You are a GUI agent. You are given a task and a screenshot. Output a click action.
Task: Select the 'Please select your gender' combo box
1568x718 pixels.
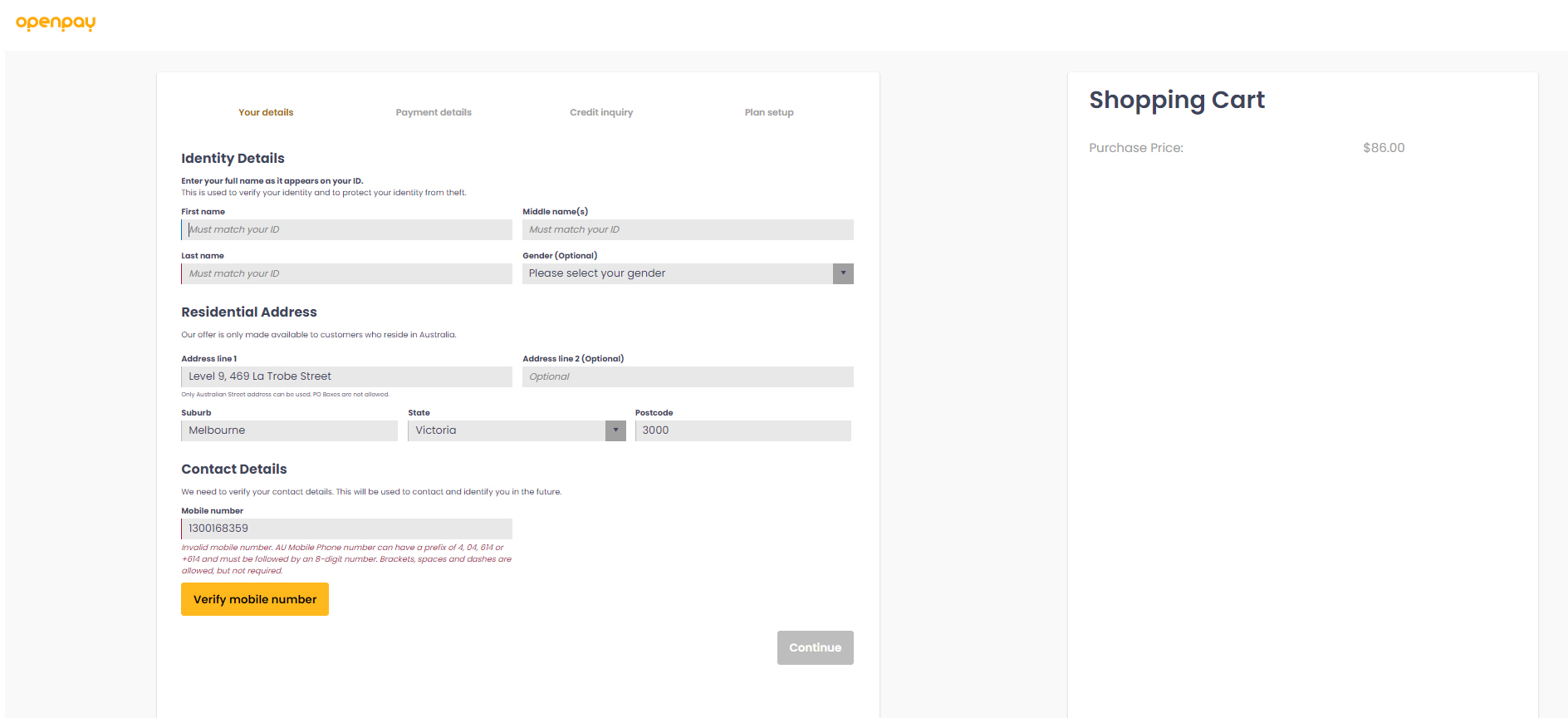click(x=677, y=273)
